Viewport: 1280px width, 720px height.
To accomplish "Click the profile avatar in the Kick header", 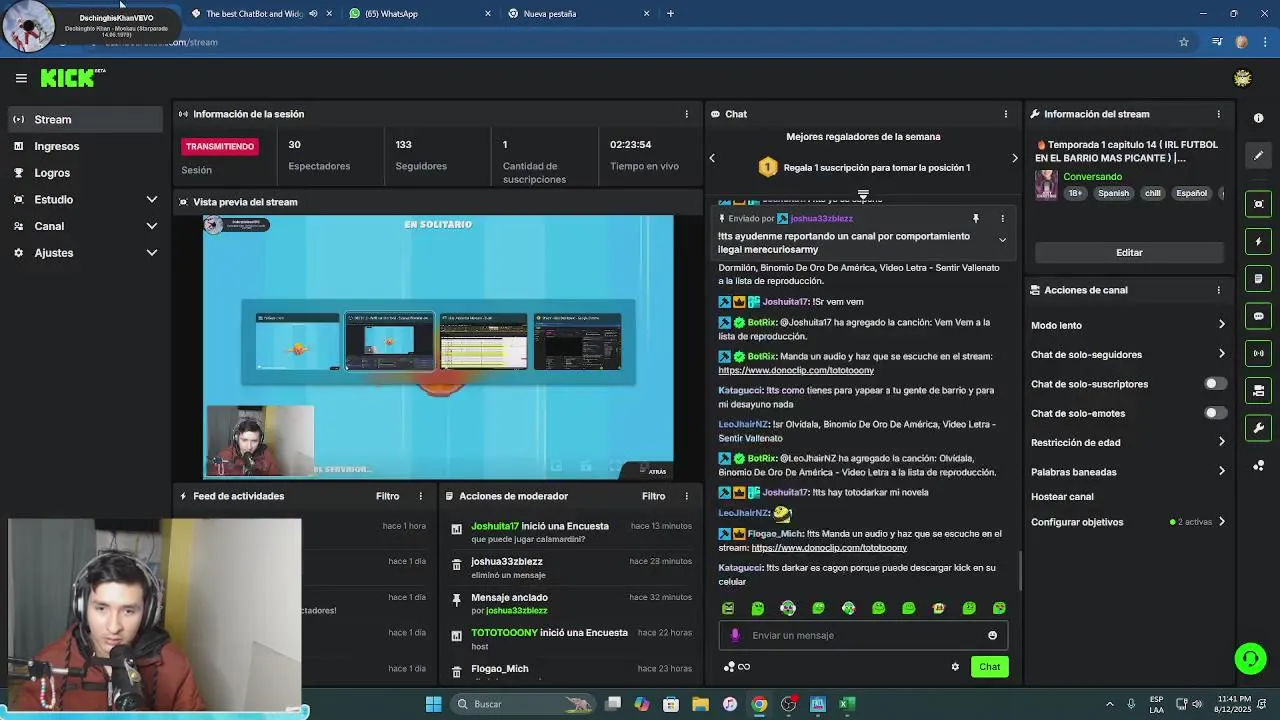I will click(x=1243, y=78).
